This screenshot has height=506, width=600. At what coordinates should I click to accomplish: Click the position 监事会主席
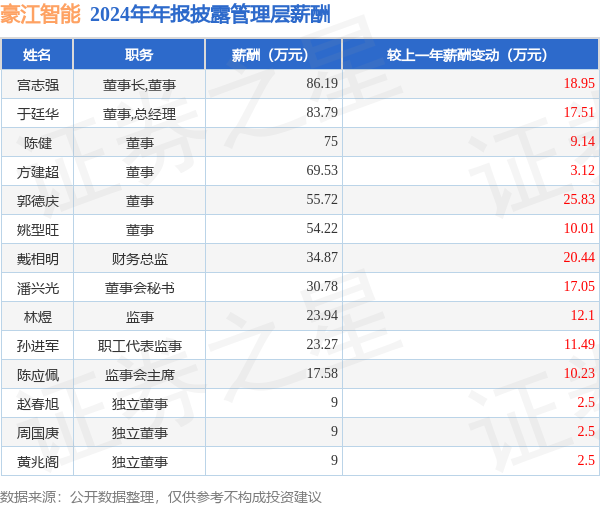pyautogui.click(x=139, y=375)
